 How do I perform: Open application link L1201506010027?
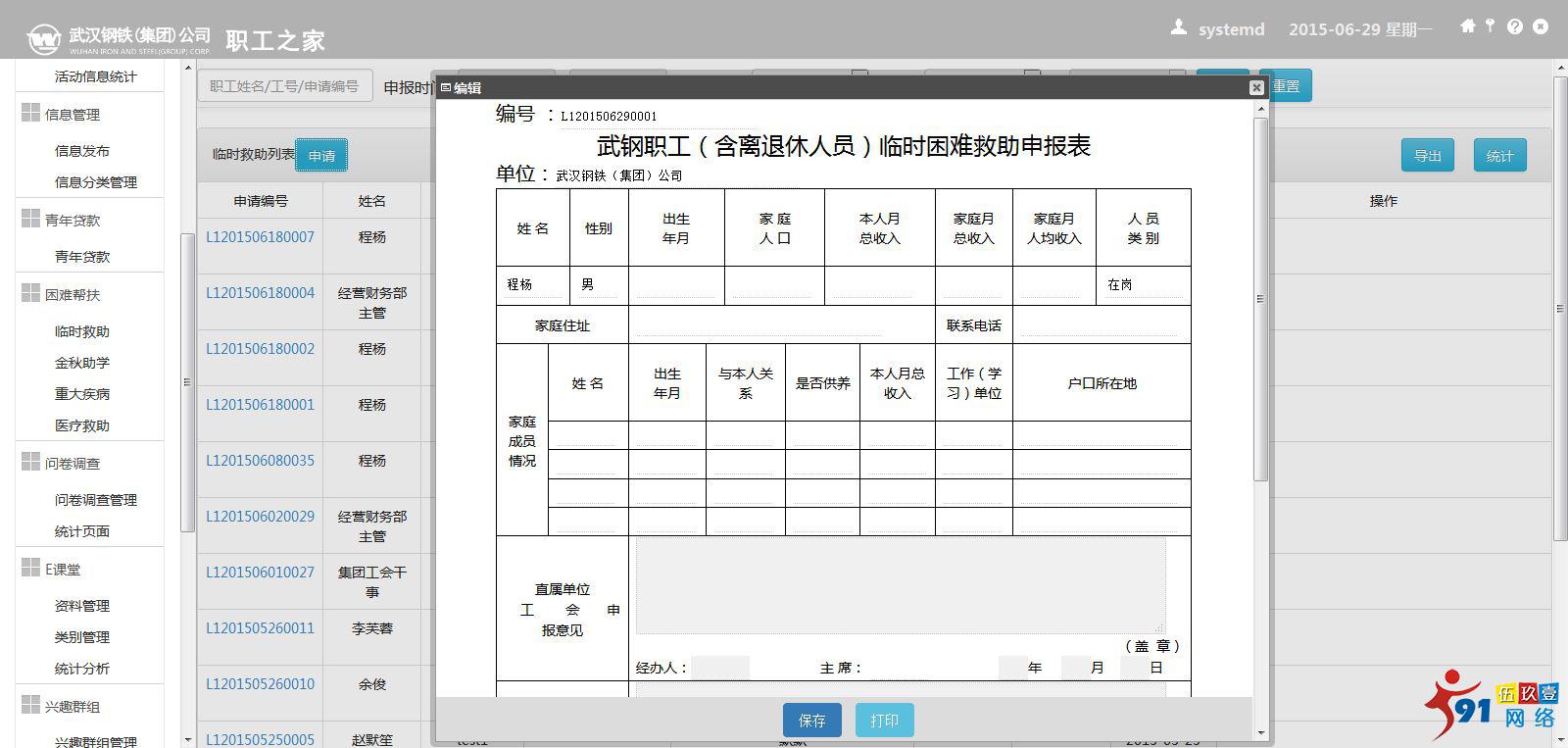point(261,573)
